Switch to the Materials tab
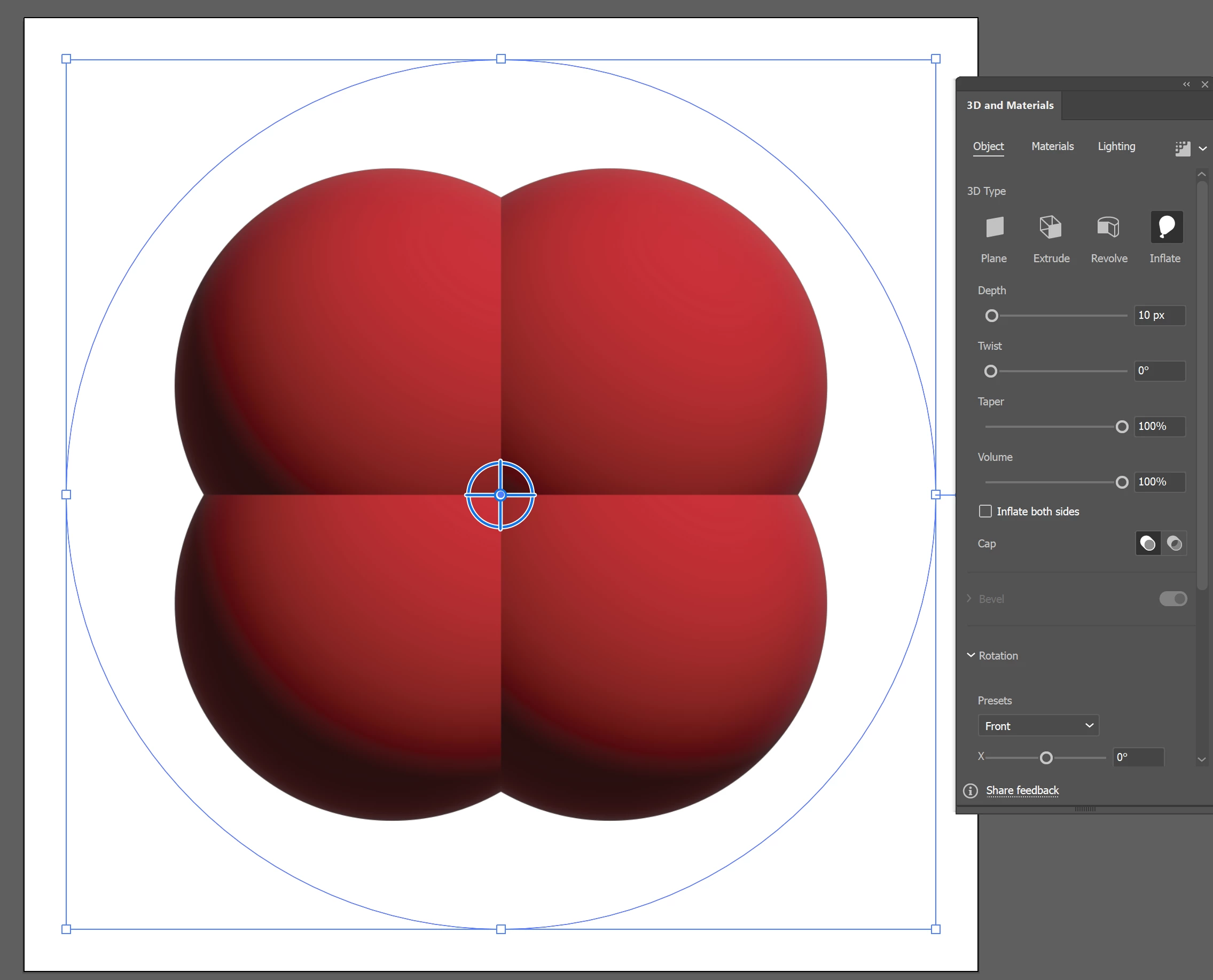The width and height of the screenshot is (1213, 980). pos(1052,146)
